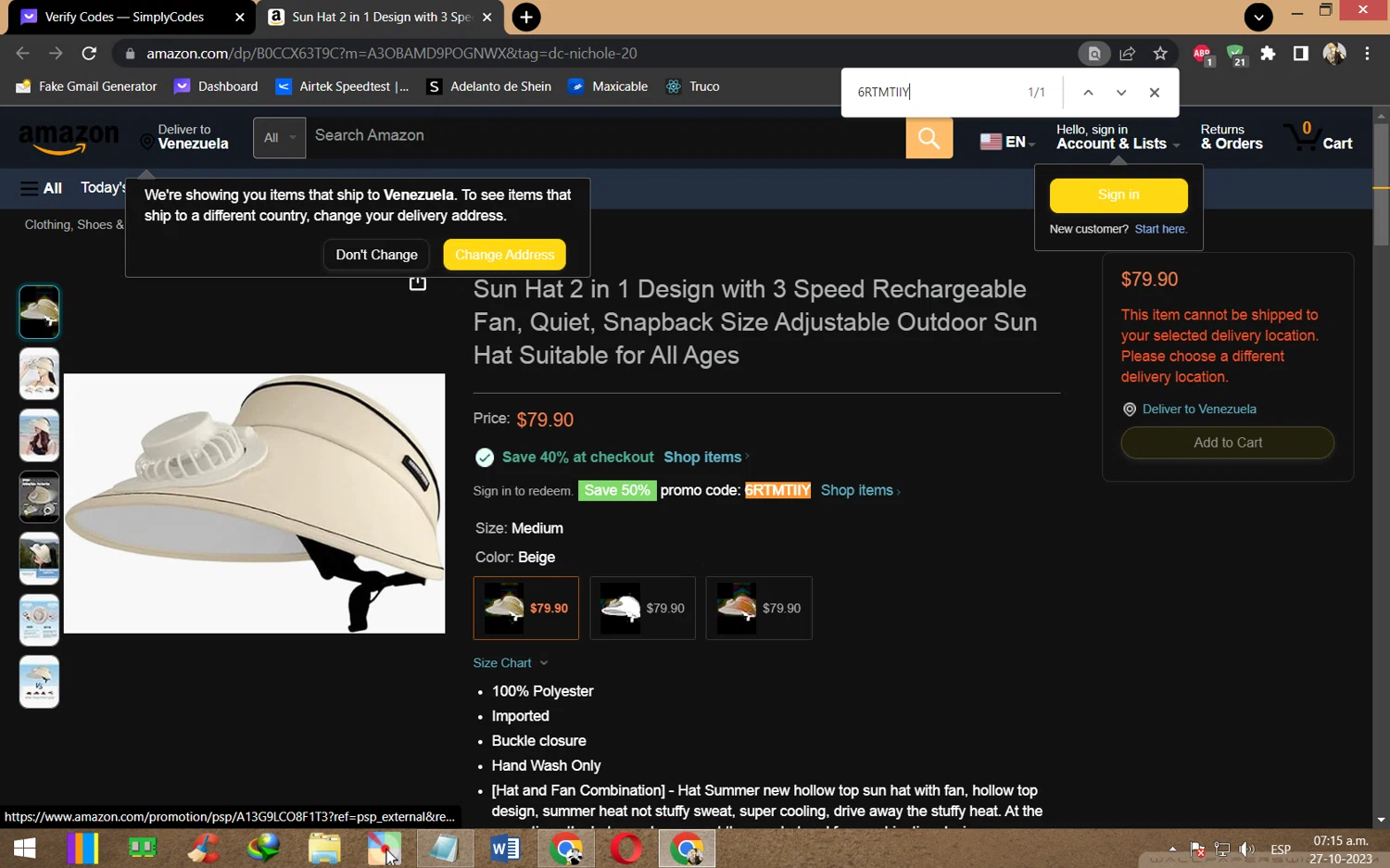
Task: Click the orange Amazon search button
Action: [x=929, y=138]
